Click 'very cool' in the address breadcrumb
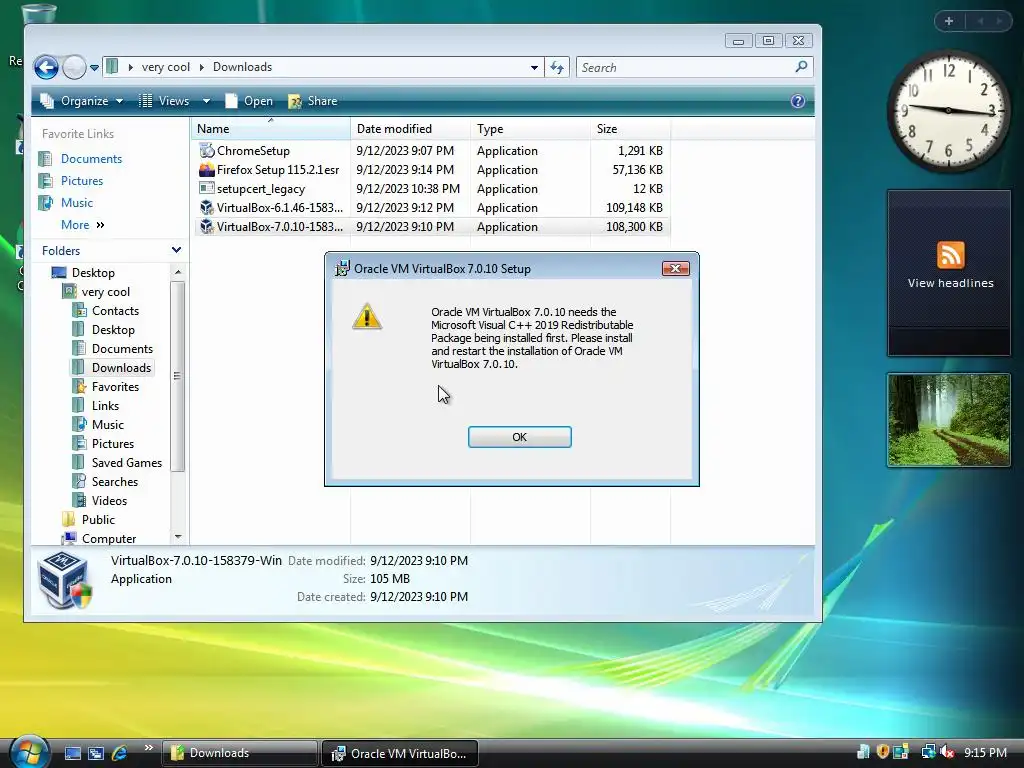The image size is (1024, 768). point(166,67)
